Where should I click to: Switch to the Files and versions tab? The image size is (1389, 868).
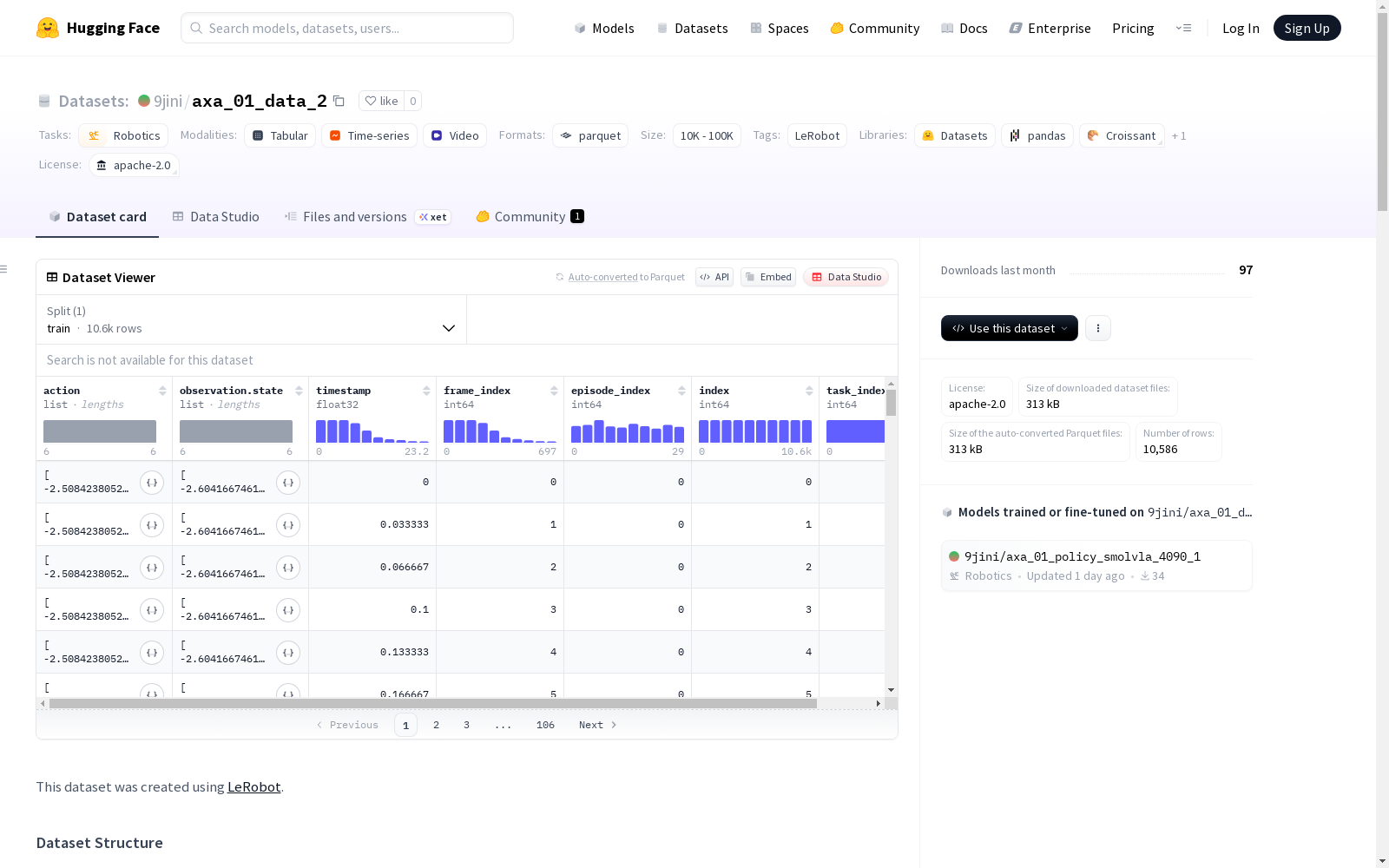(367, 217)
